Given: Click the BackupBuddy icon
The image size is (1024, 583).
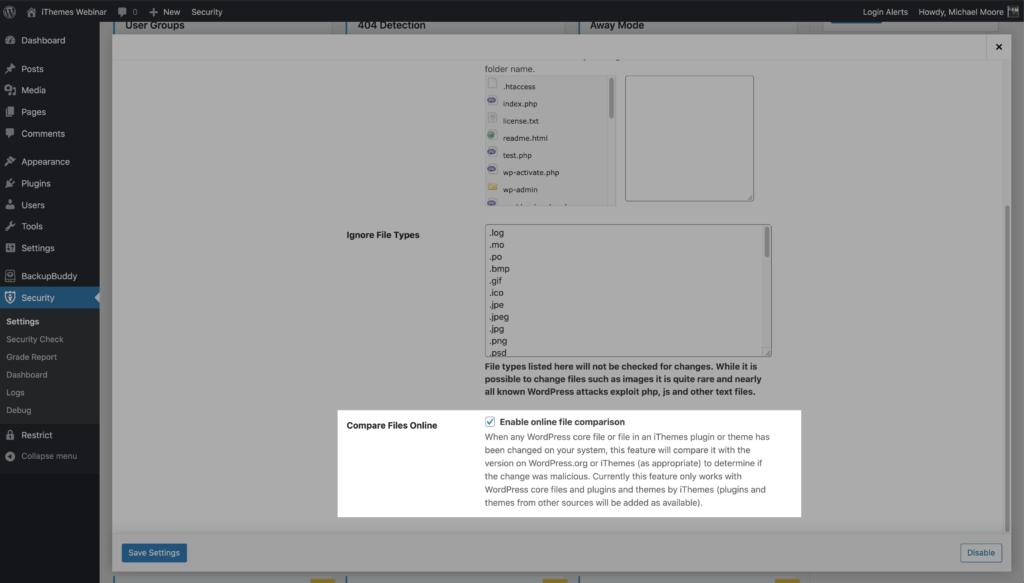Looking at the screenshot, I should [10, 276].
